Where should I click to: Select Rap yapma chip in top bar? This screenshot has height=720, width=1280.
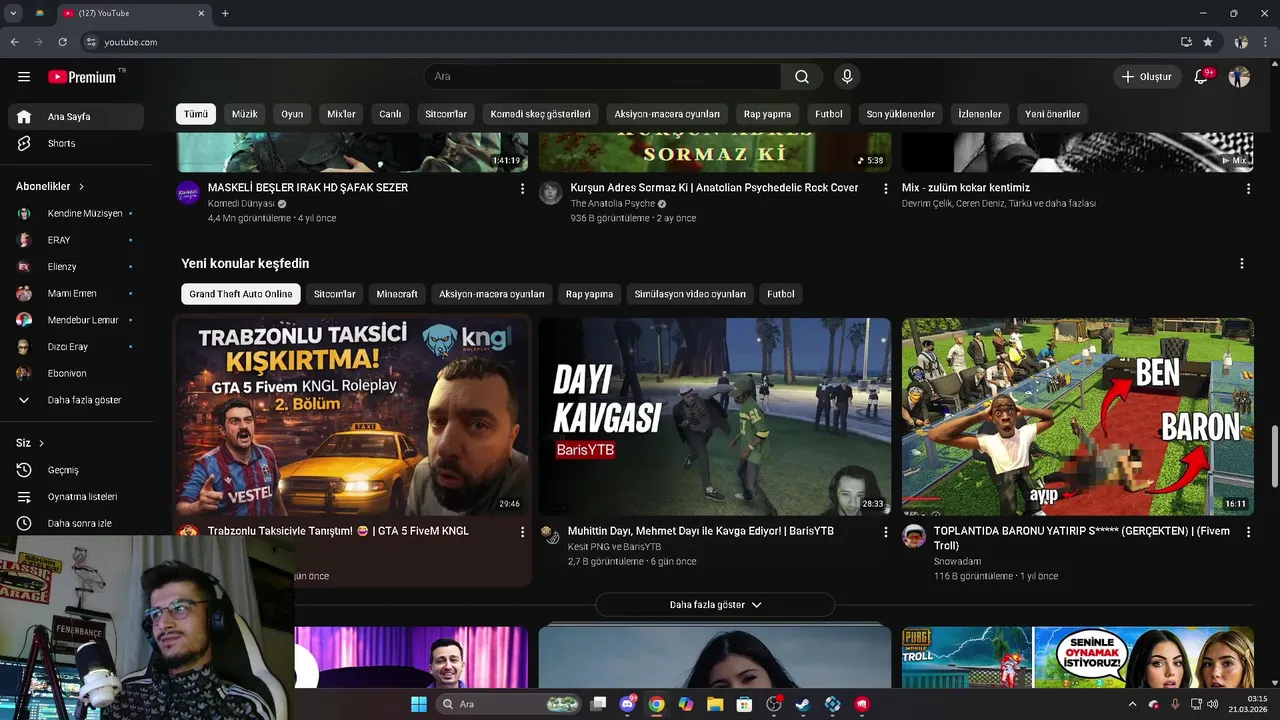[x=767, y=114]
